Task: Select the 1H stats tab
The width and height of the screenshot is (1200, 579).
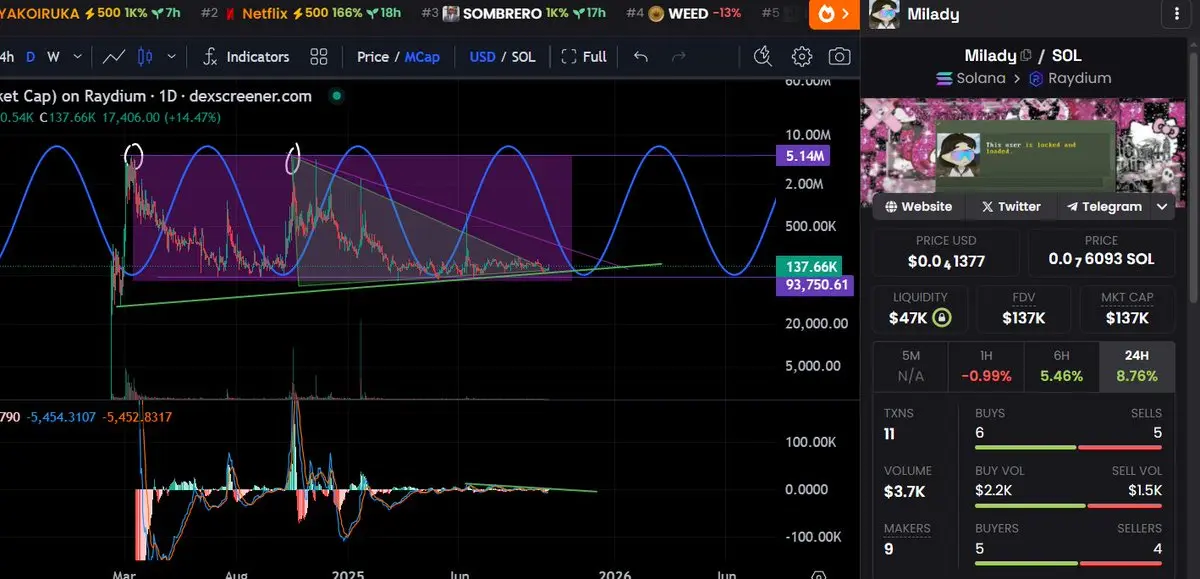Action: [986, 366]
